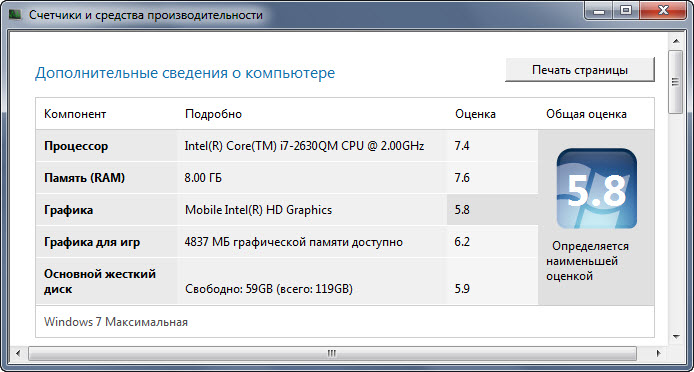Image resolution: width=694 pixels, height=372 pixels.
Task: Select the Процессор row label
Action: click(x=76, y=146)
